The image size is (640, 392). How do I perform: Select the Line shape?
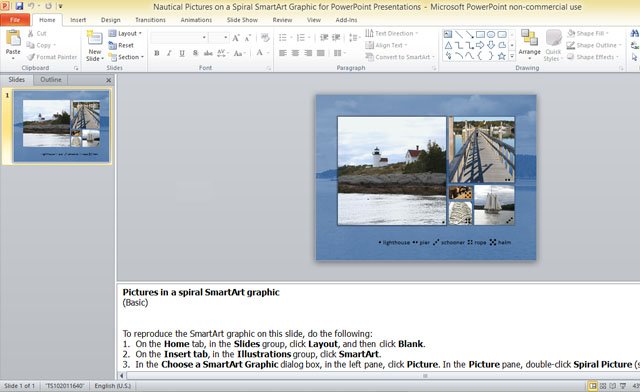[459, 35]
